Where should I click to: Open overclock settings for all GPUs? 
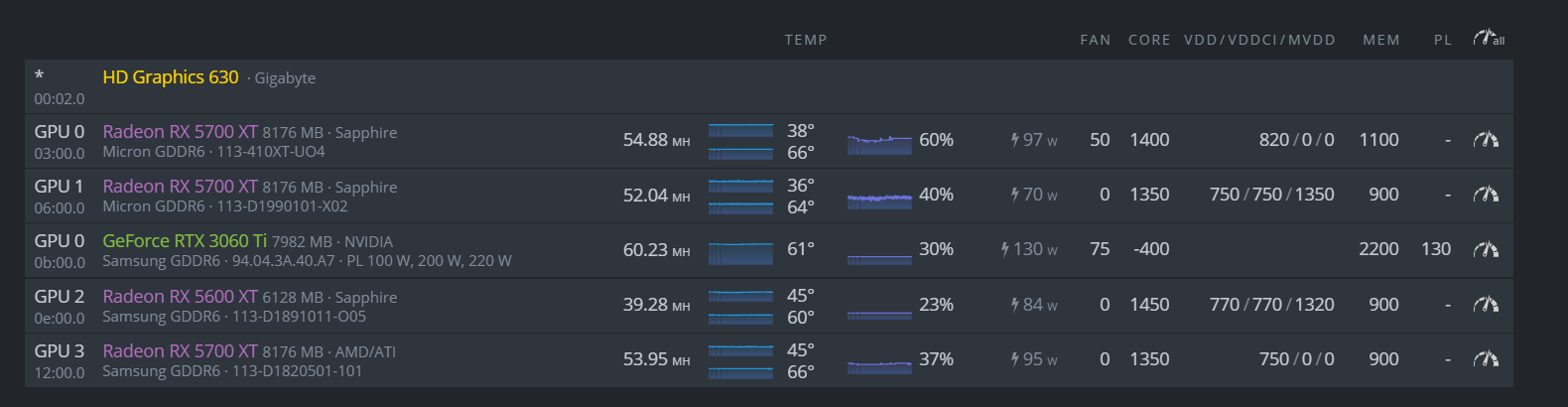click(x=1489, y=39)
